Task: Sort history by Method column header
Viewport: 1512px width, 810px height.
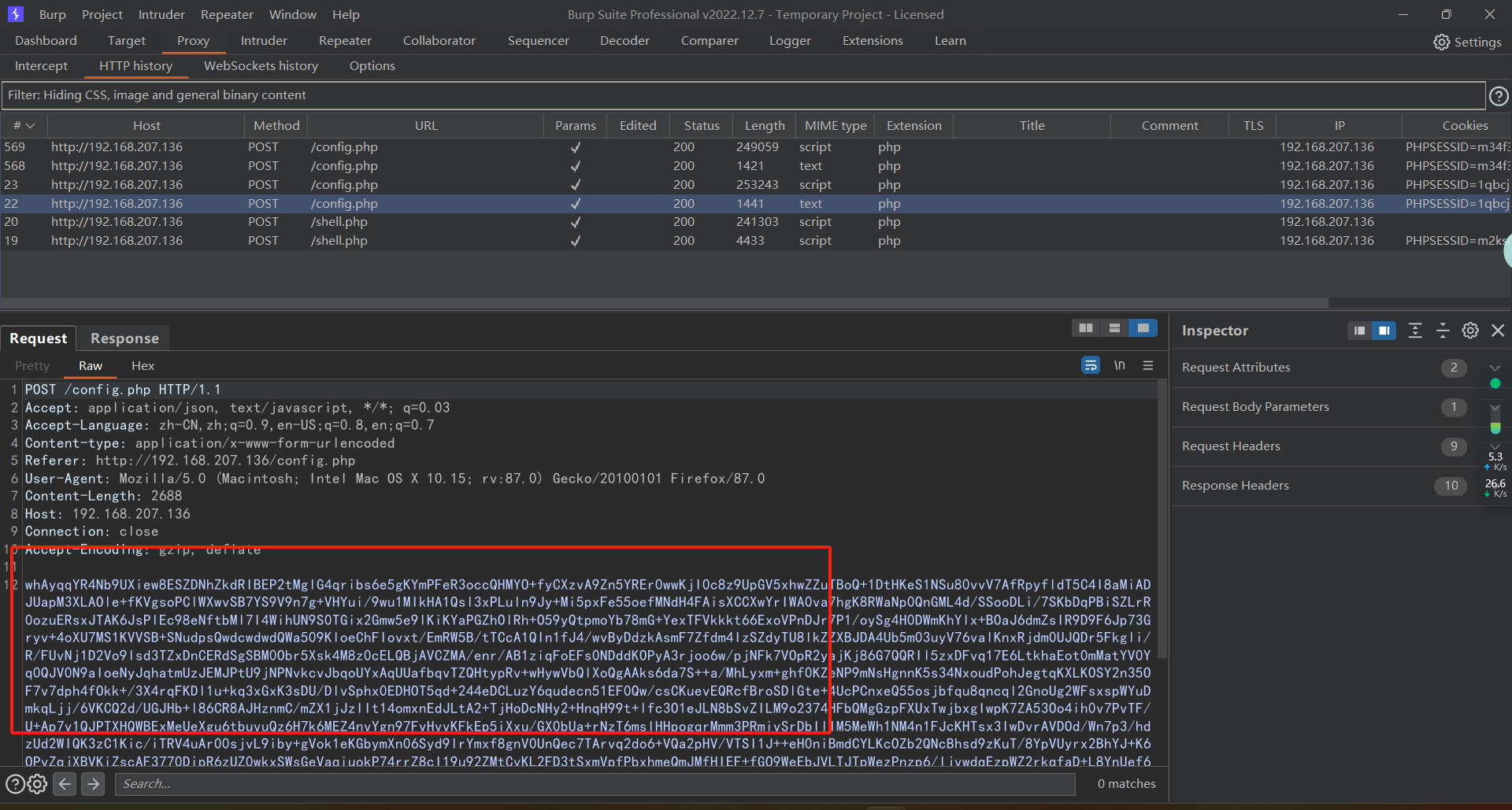Action: click(276, 126)
